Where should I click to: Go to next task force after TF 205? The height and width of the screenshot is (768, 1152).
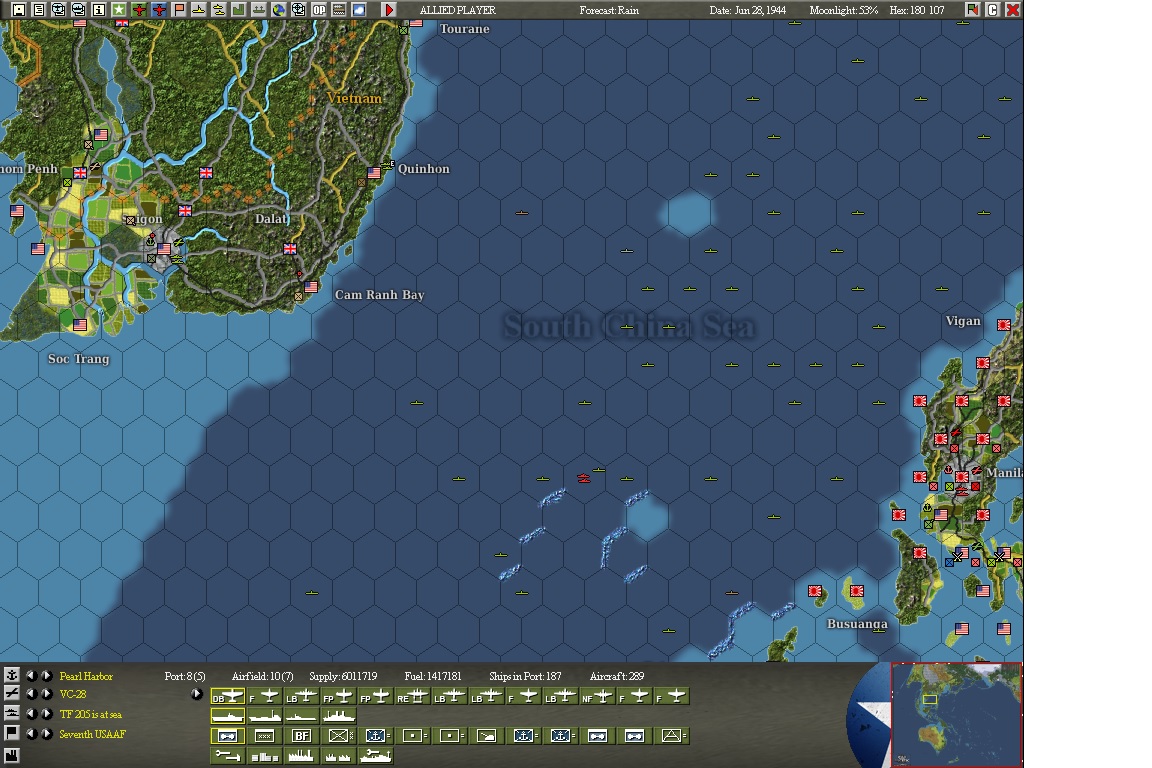point(46,713)
